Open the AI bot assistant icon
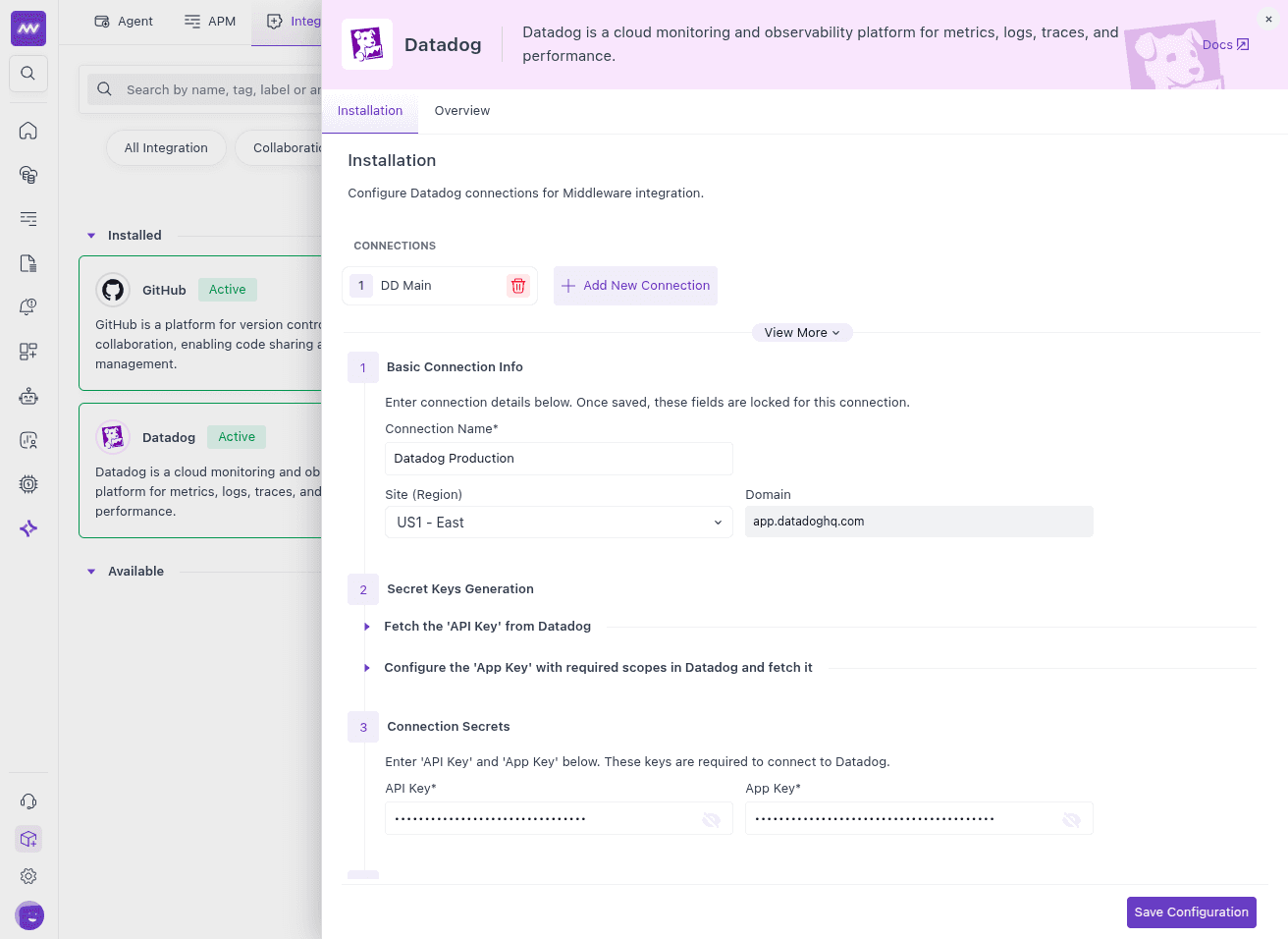The image size is (1288, 939). [x=28, y=395]
